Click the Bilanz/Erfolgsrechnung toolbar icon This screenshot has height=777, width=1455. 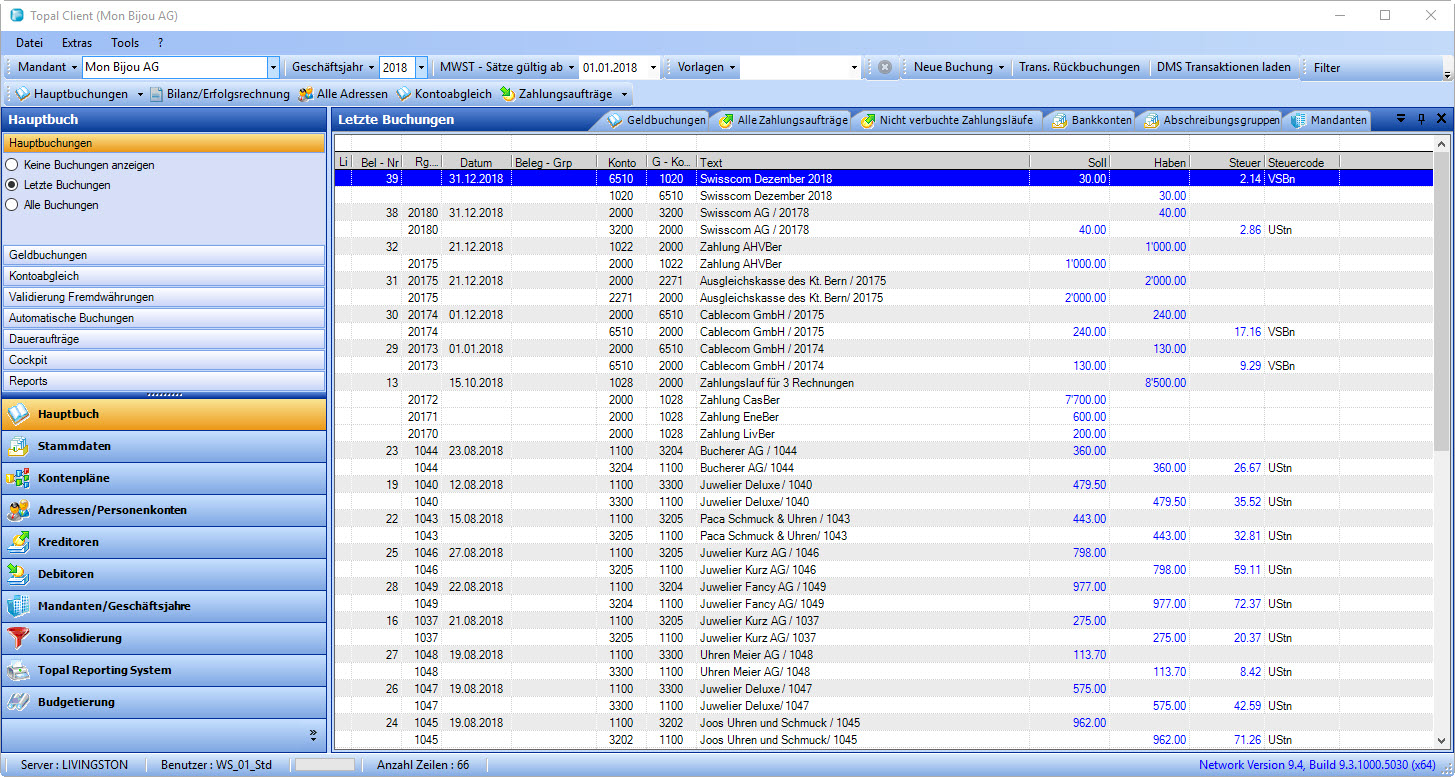156,94
